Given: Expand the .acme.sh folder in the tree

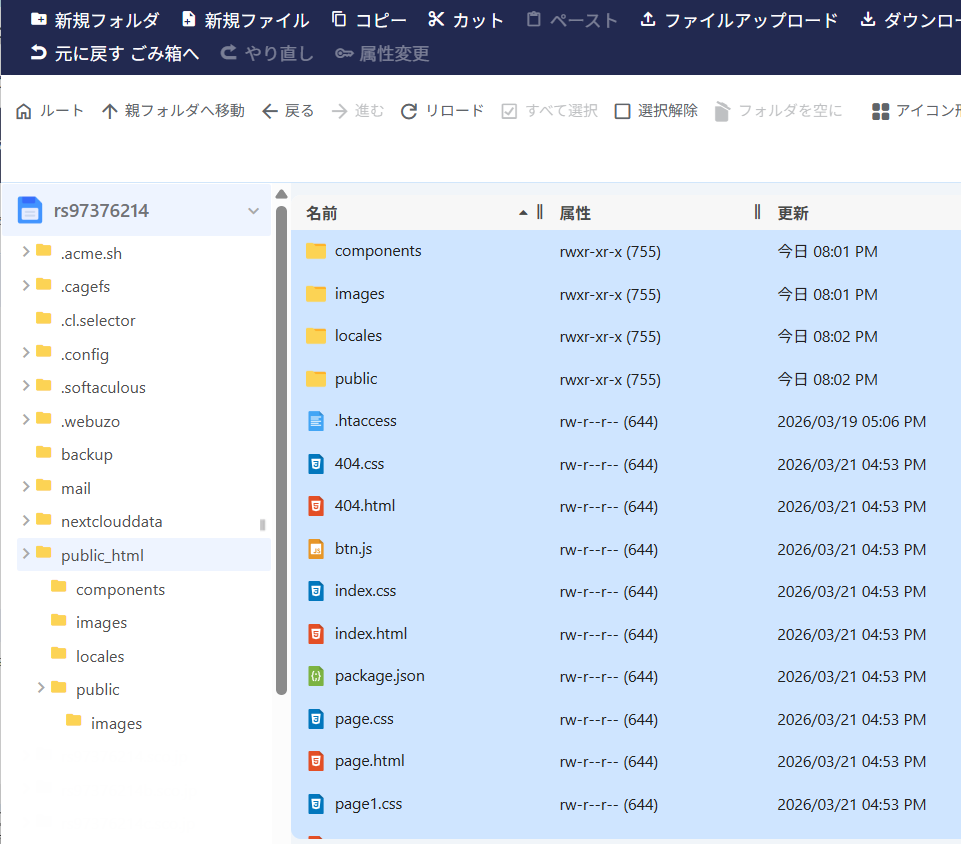Looking at the screenshot, I should click(24, 253).
